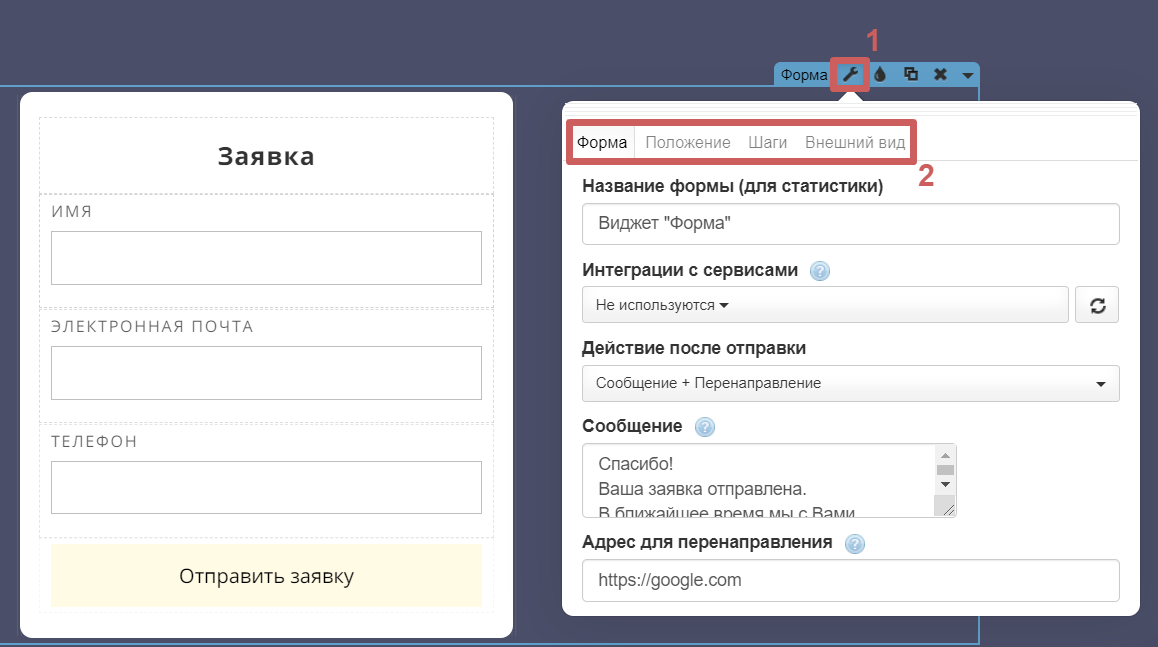Delete the form widget with X icon
This screenshot has width=1158, height=647.
coord(940,74)
